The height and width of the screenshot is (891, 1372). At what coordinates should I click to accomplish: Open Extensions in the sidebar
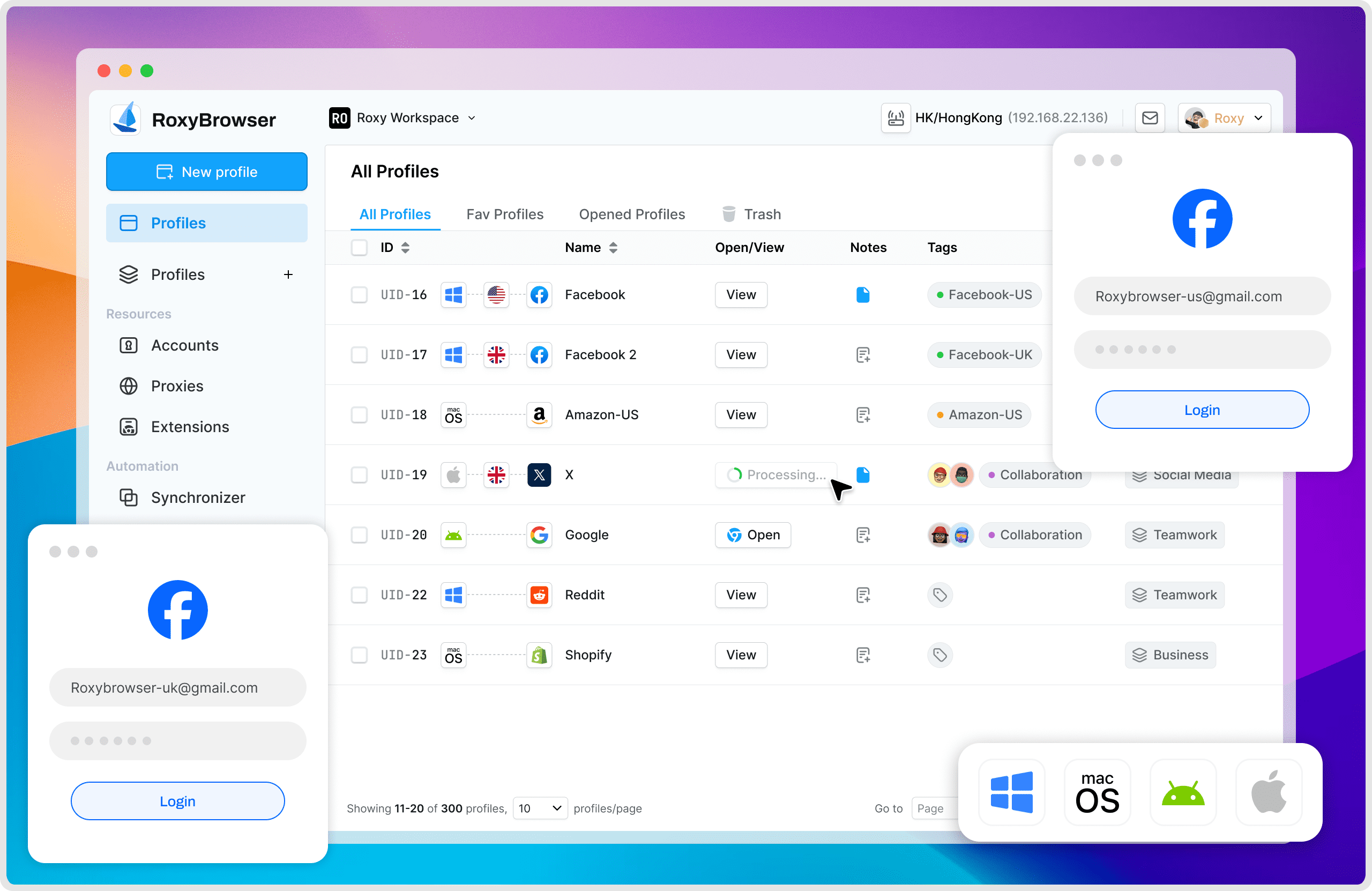pos(190,427)
